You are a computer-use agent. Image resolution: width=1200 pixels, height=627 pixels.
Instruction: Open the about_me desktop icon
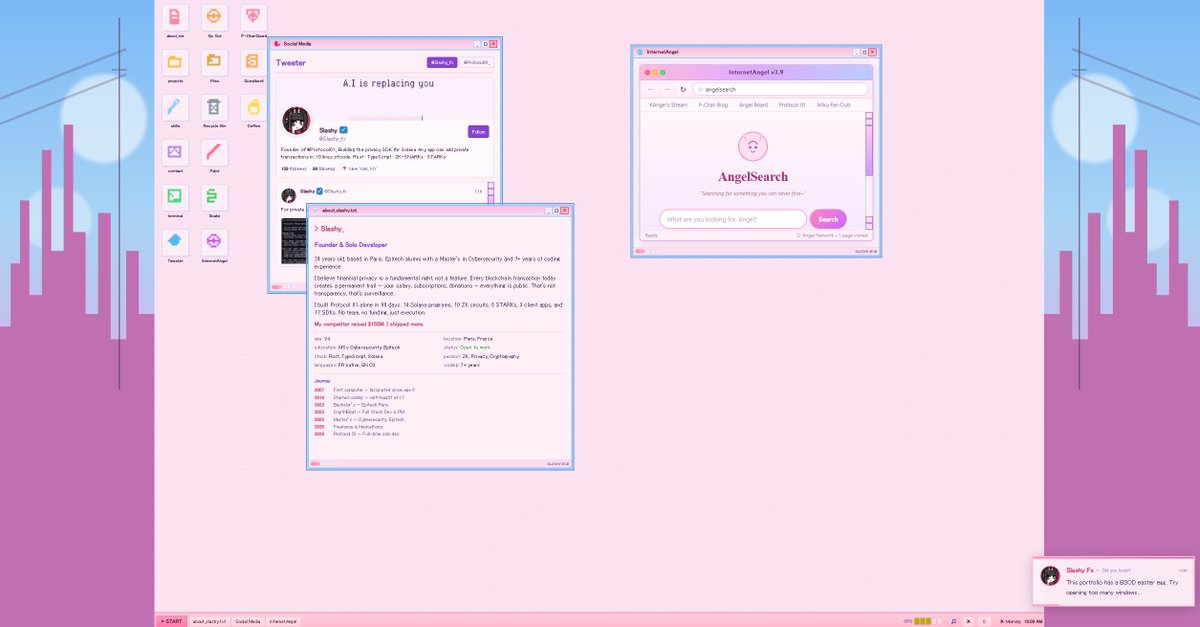175,17
